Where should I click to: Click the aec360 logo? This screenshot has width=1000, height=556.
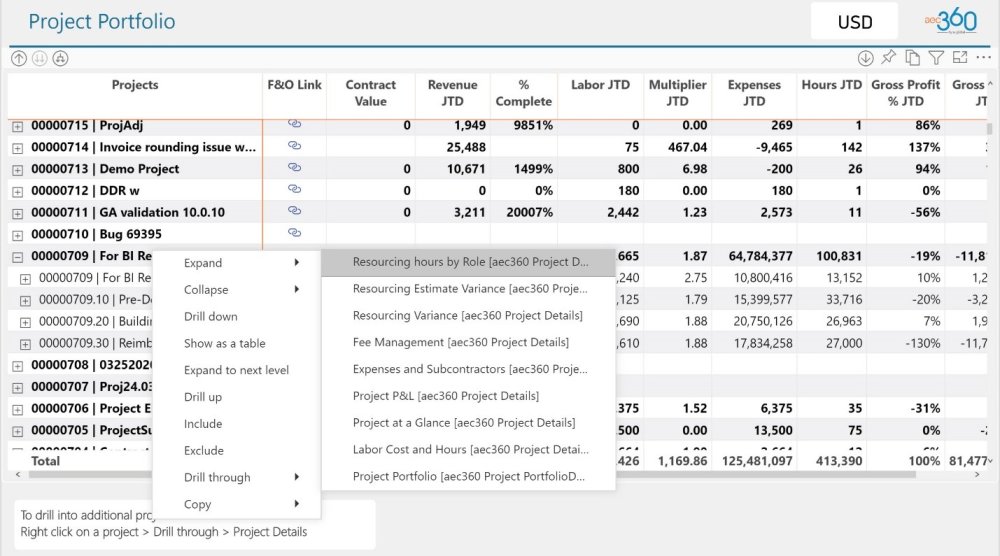951,21
